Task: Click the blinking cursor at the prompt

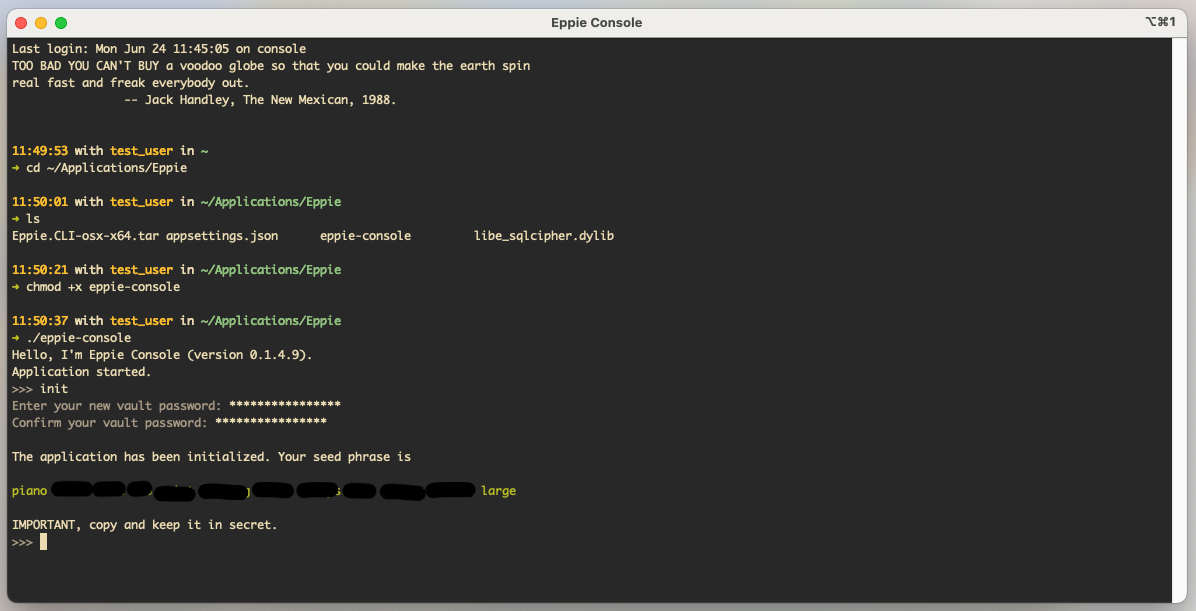Action: (x=43, y=542)
